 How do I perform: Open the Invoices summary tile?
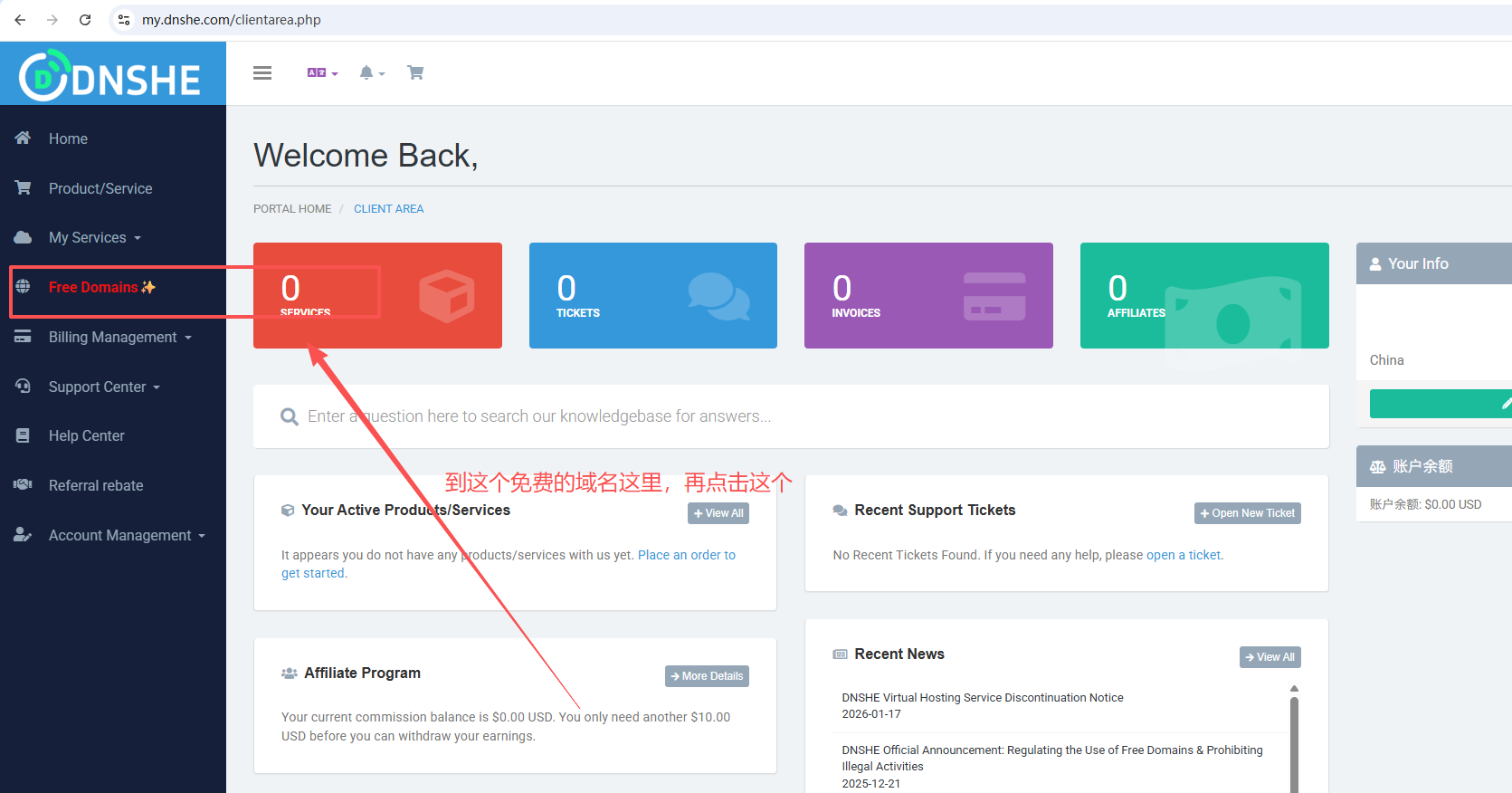point(928,295)
